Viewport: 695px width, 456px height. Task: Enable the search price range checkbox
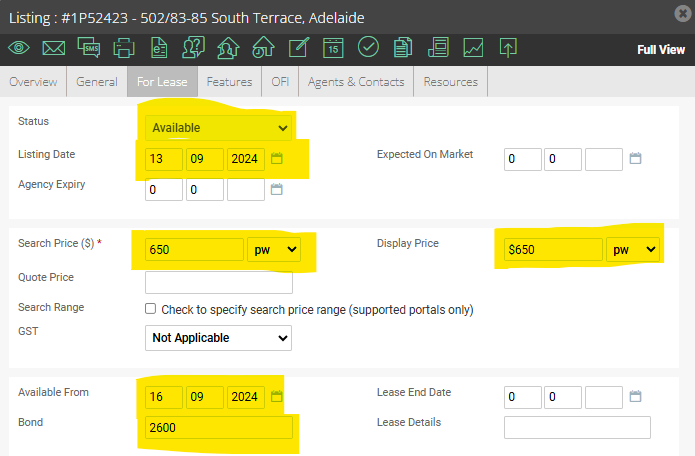(151, 309)
